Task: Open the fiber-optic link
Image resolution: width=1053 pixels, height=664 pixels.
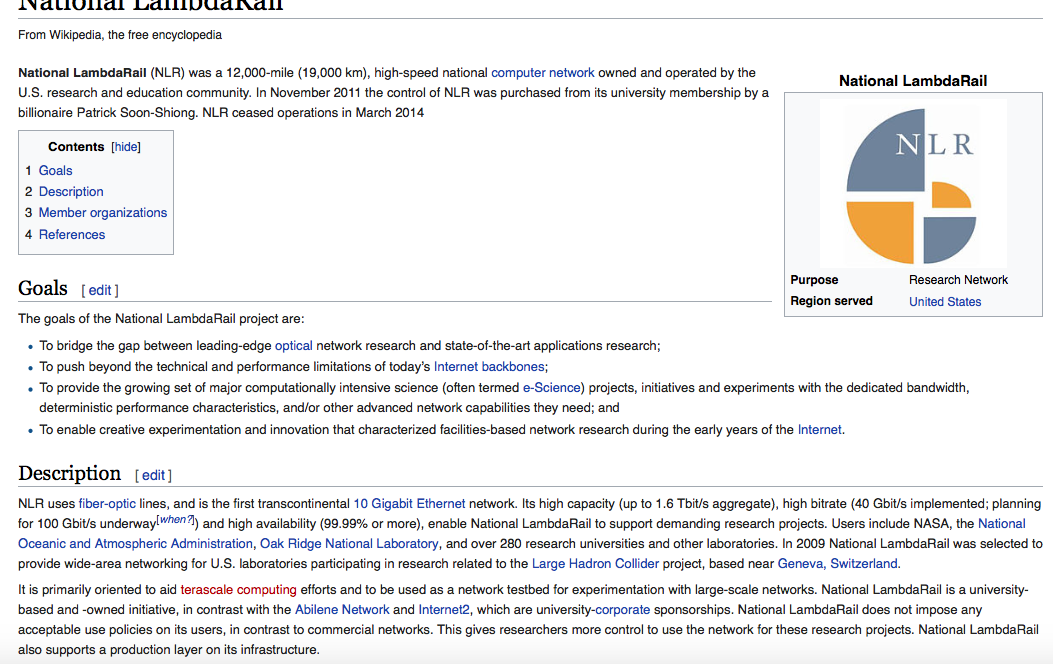Action: tap(106, 504)
